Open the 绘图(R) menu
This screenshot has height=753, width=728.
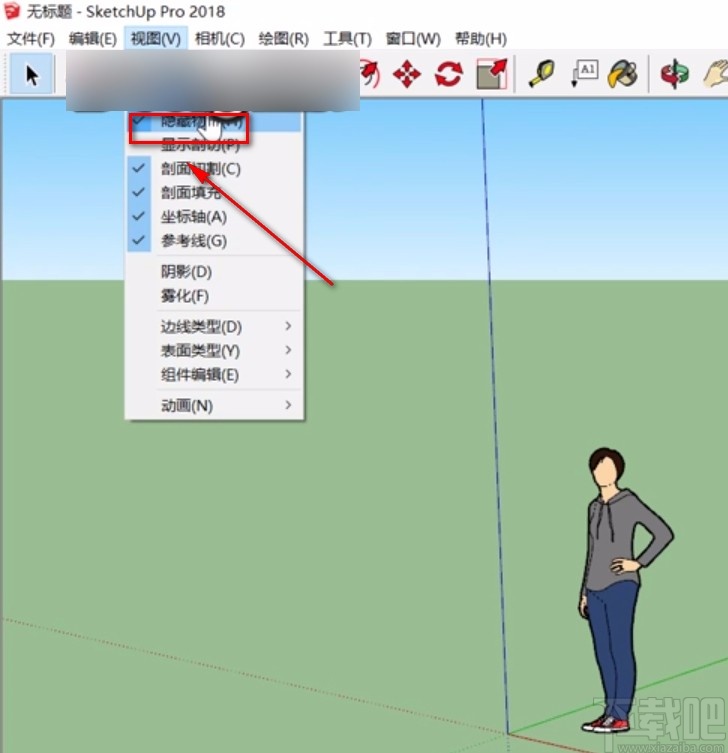click(x=283, y=38)
